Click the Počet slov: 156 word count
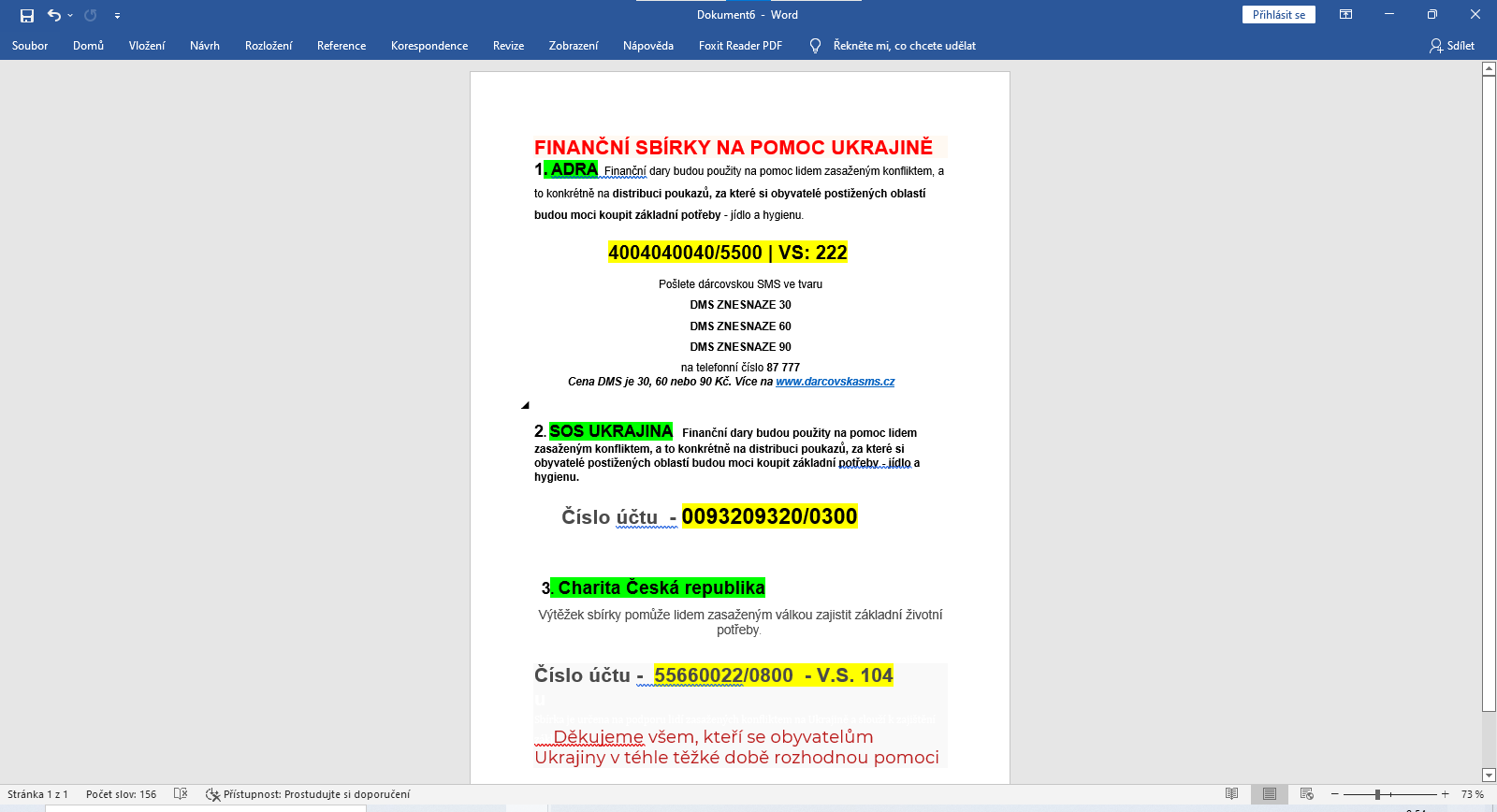Image resolution: width=1497 pixels, height=812 pixels. 121,794
